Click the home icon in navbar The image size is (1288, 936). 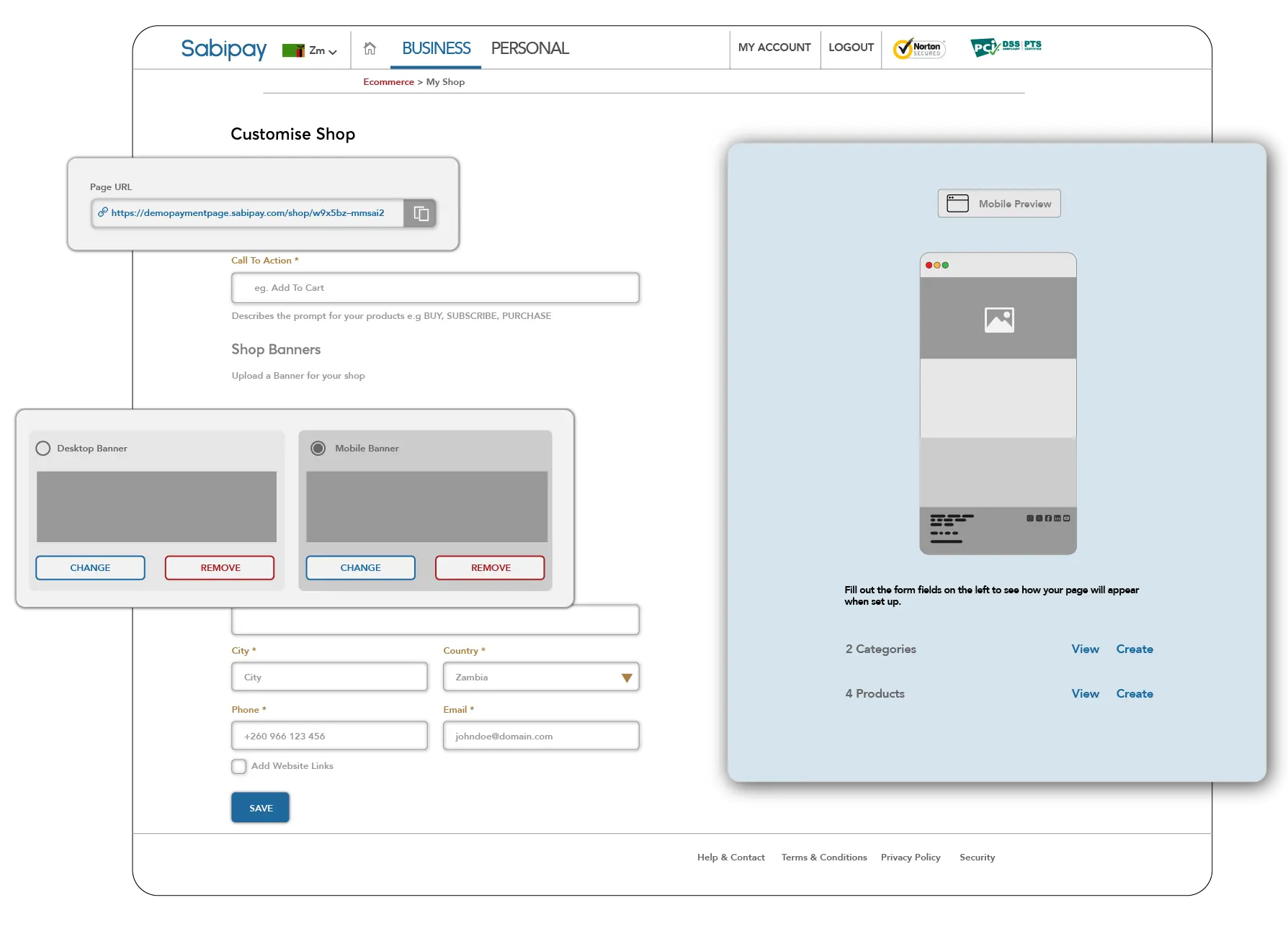coord(370,48)
